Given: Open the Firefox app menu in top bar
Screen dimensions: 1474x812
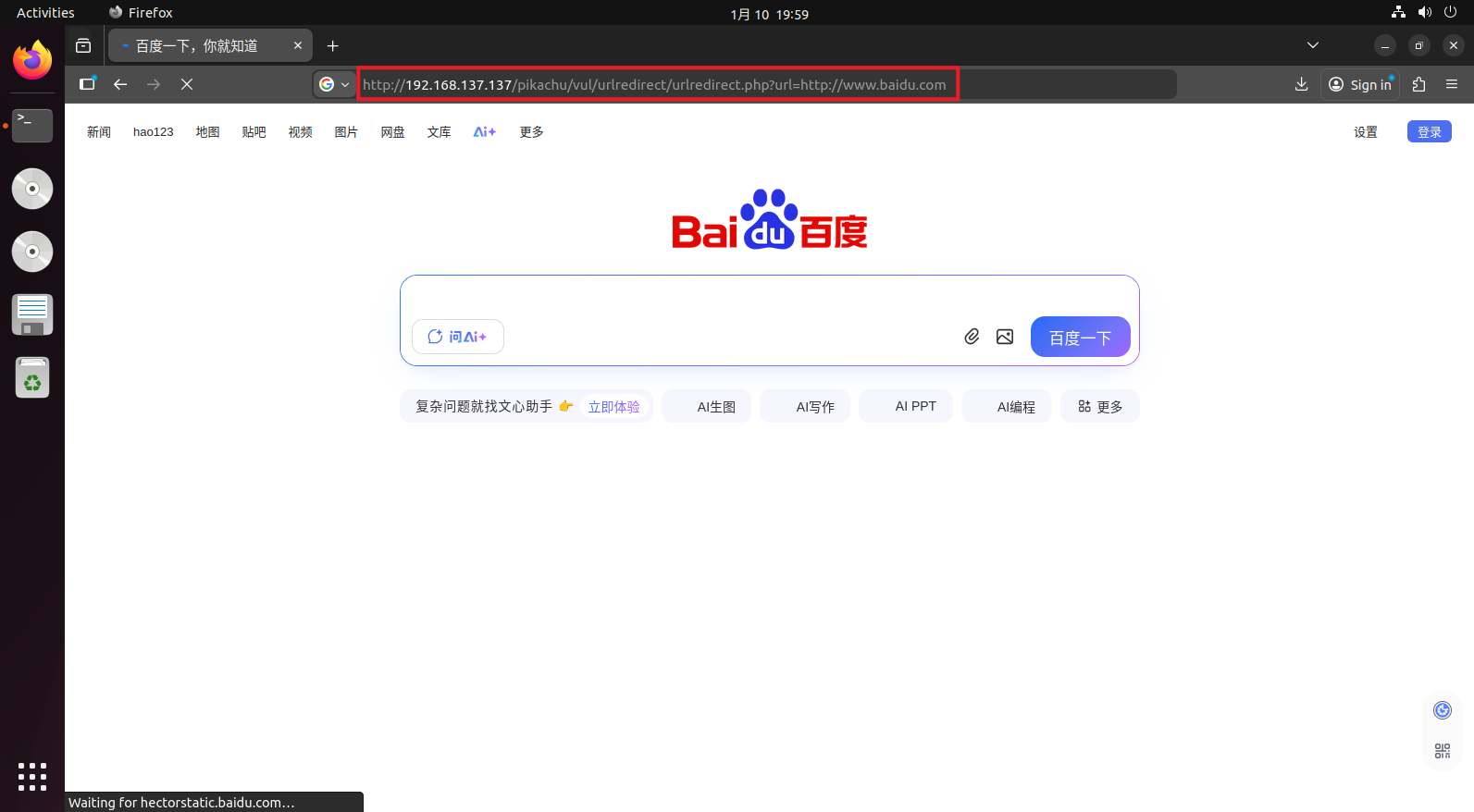Looking at the screenshot, I should 141,12.
